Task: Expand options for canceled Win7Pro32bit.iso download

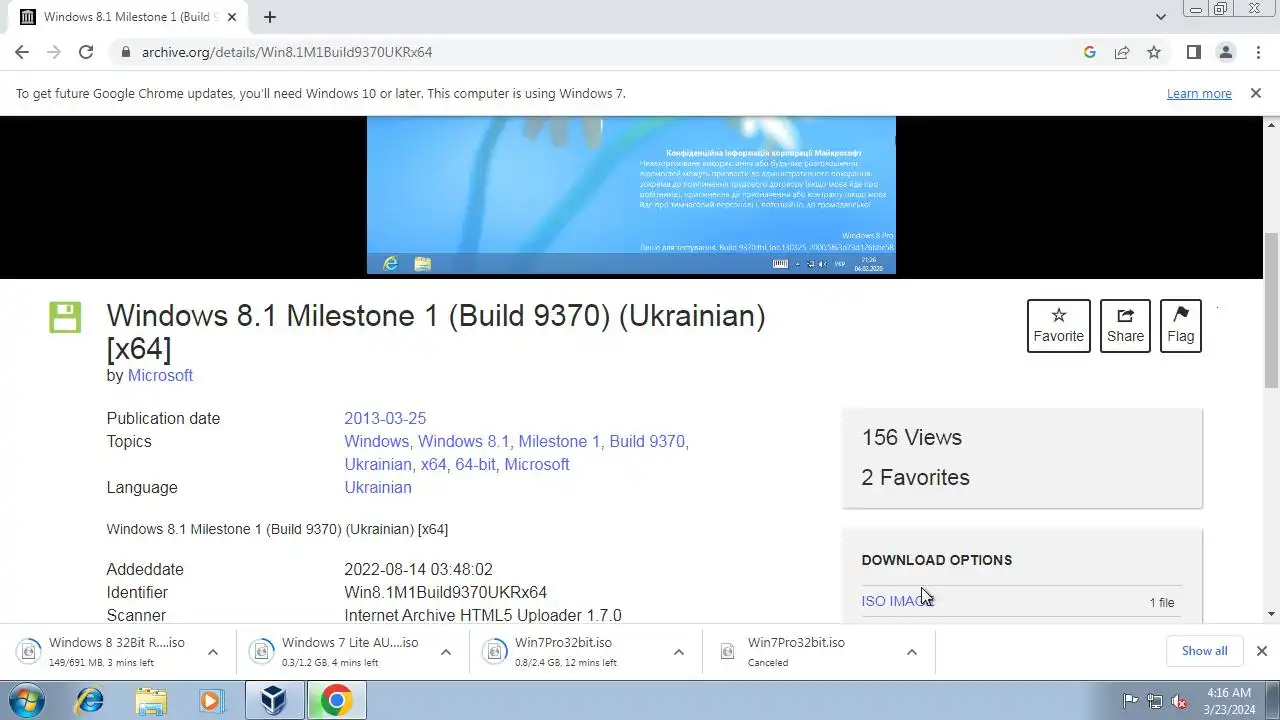Action: click(912, 652)
